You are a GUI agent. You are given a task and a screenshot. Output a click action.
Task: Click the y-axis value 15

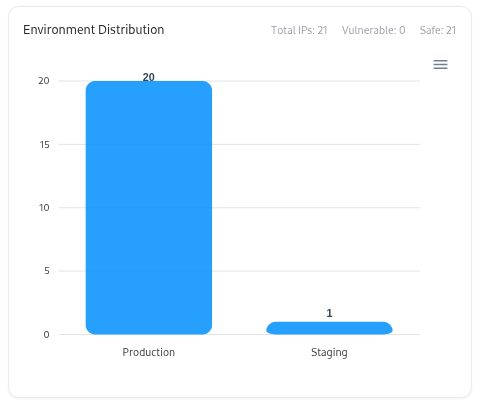(x=44, y=145)
